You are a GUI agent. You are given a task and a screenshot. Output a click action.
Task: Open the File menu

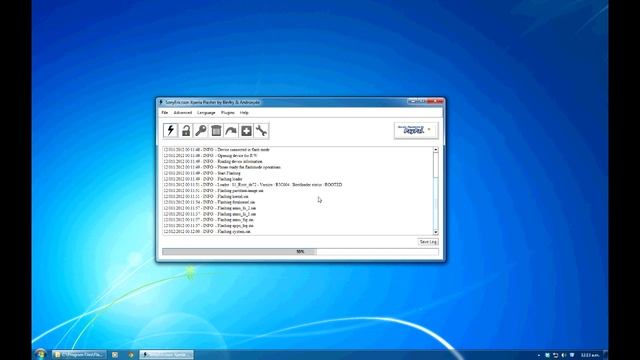[164, 113]
